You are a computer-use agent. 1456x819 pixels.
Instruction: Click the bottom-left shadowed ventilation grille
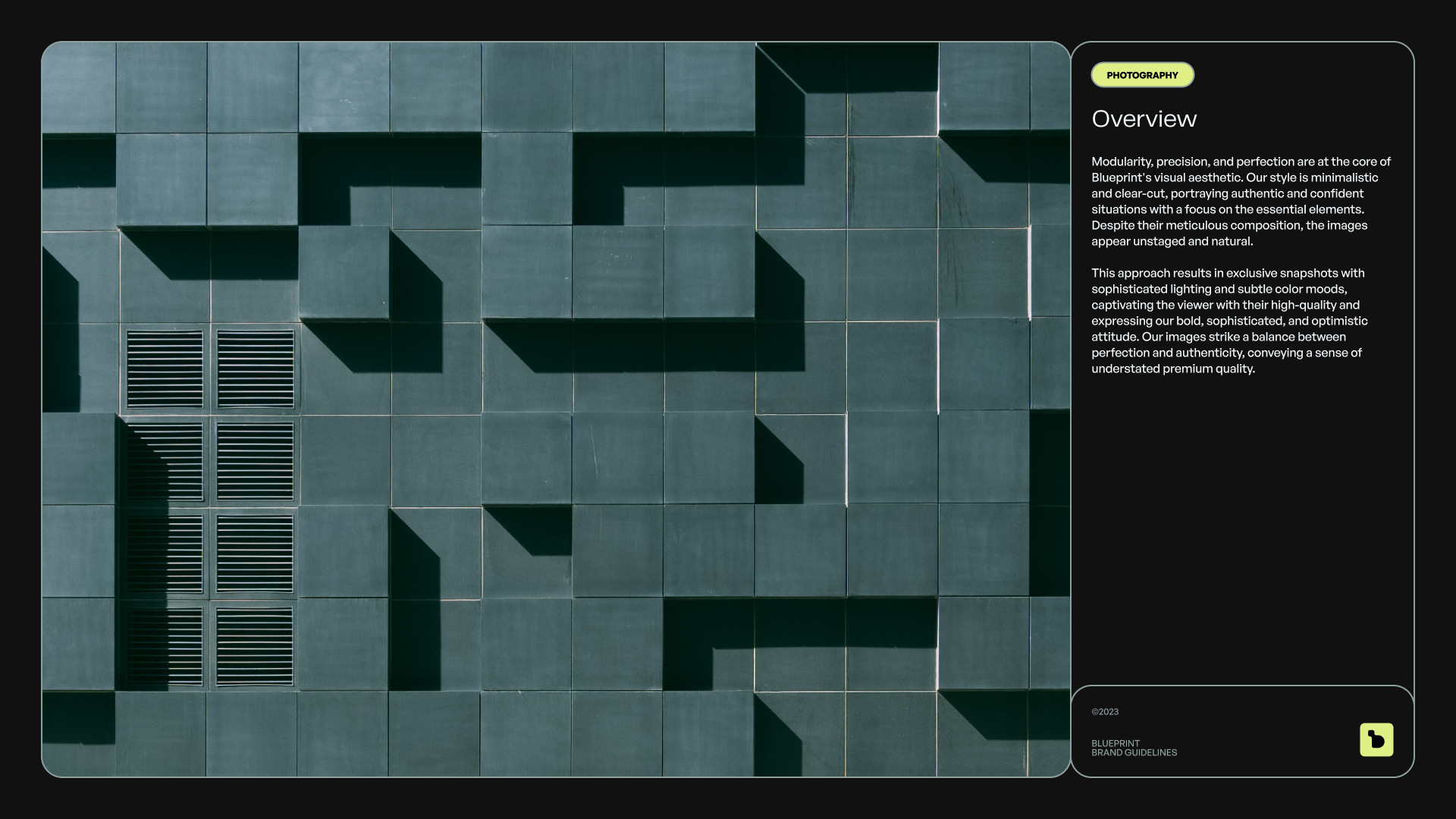(165, 647)
